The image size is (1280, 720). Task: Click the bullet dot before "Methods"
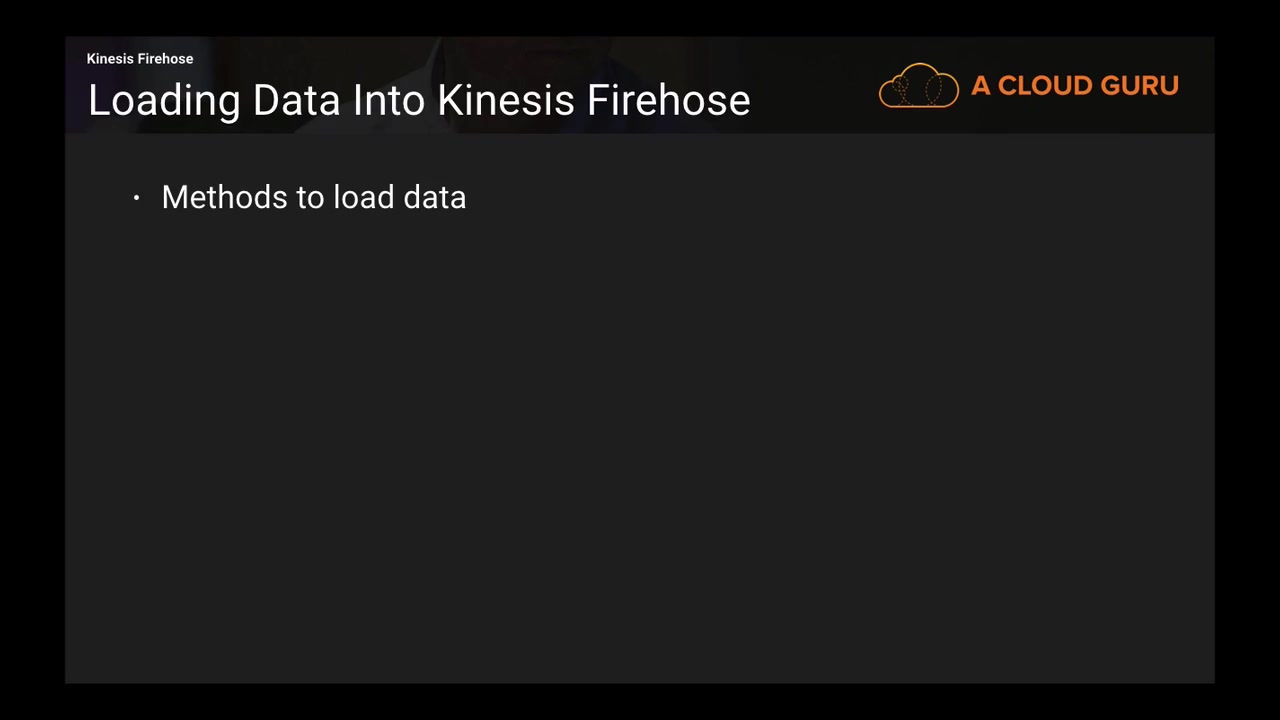[x=136, y=198]
